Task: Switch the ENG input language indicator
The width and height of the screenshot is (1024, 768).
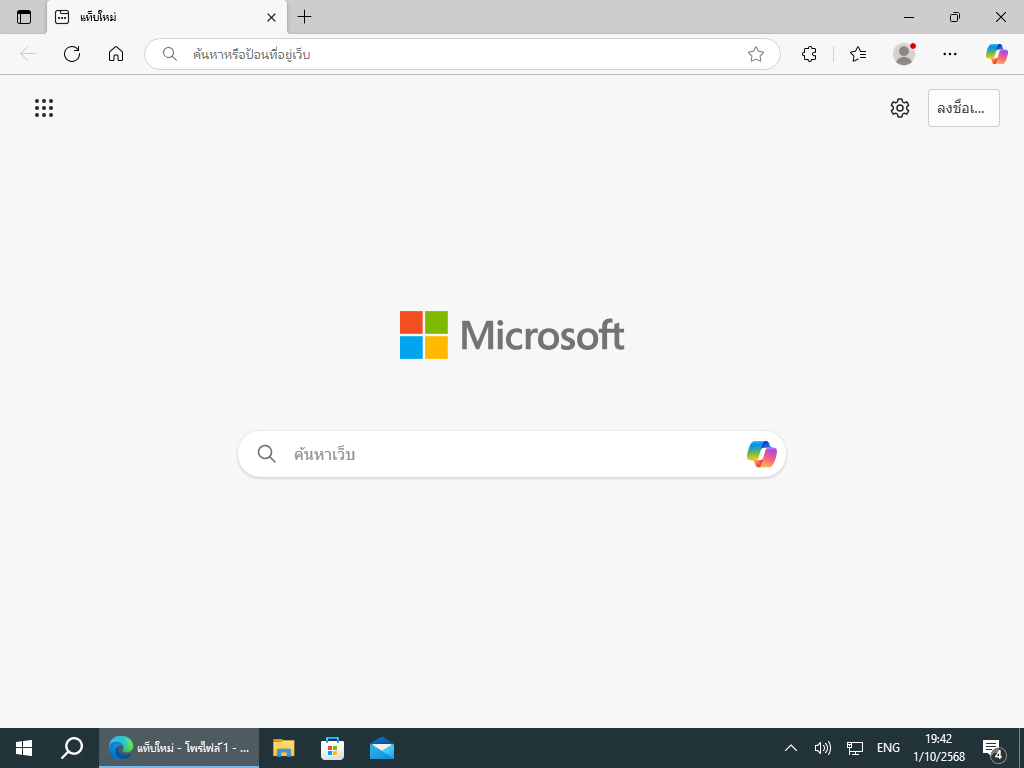Action: [888, 748]
